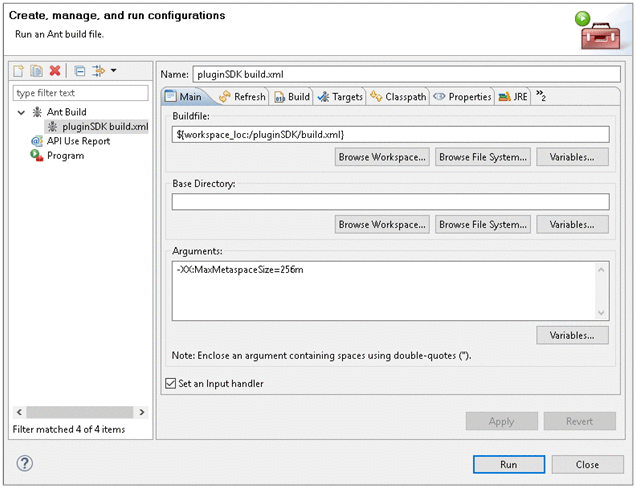Switch to the JRE tab
This screenshot has width=636, height=488.
pos(513,97)
